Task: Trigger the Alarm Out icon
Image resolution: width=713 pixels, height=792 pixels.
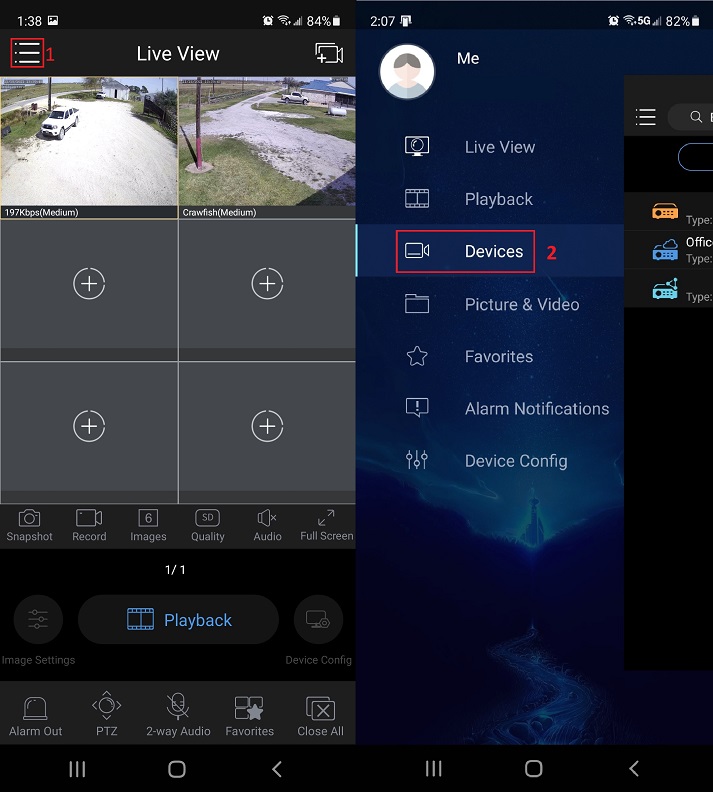Action: click(36, 715)
